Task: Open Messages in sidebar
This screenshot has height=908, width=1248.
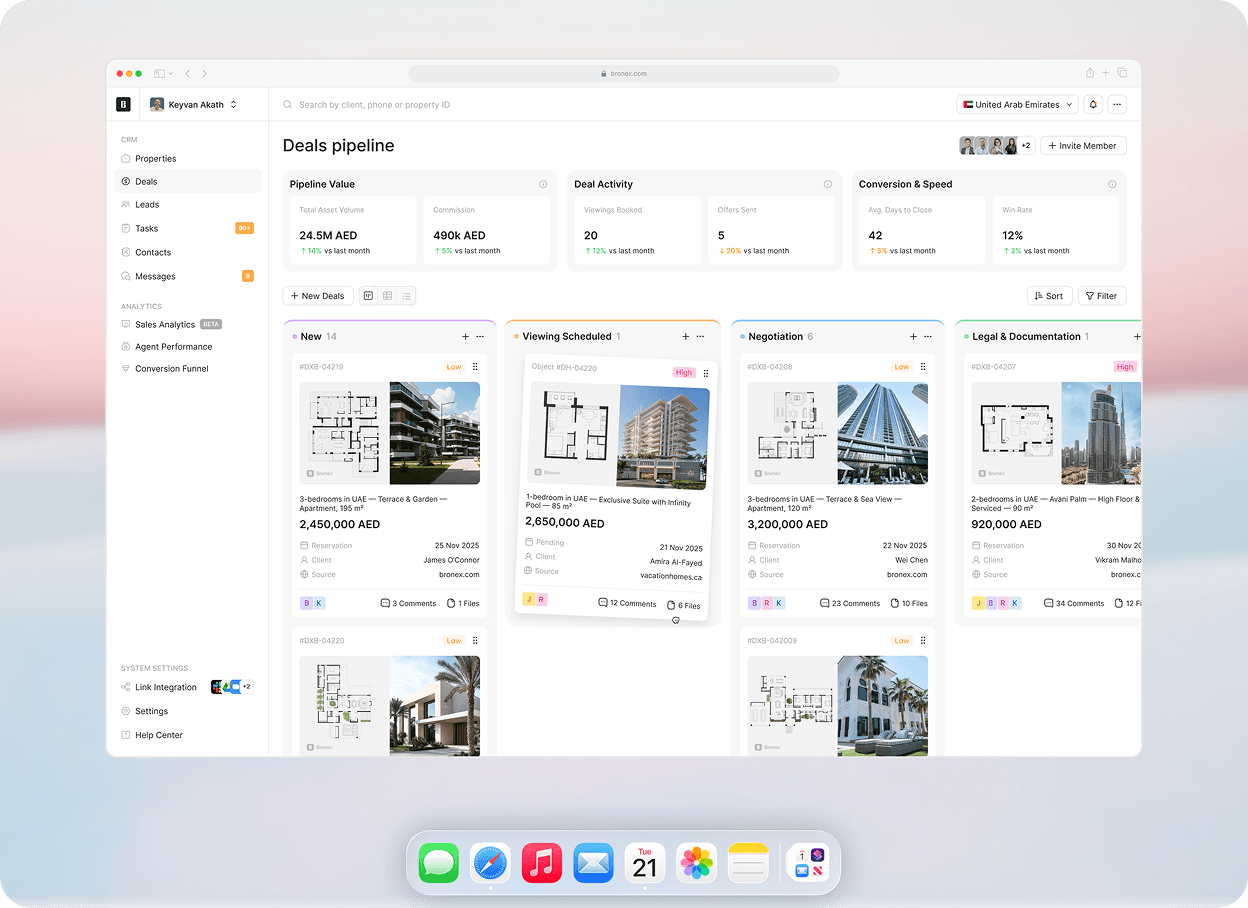Action: pos(187,276)
